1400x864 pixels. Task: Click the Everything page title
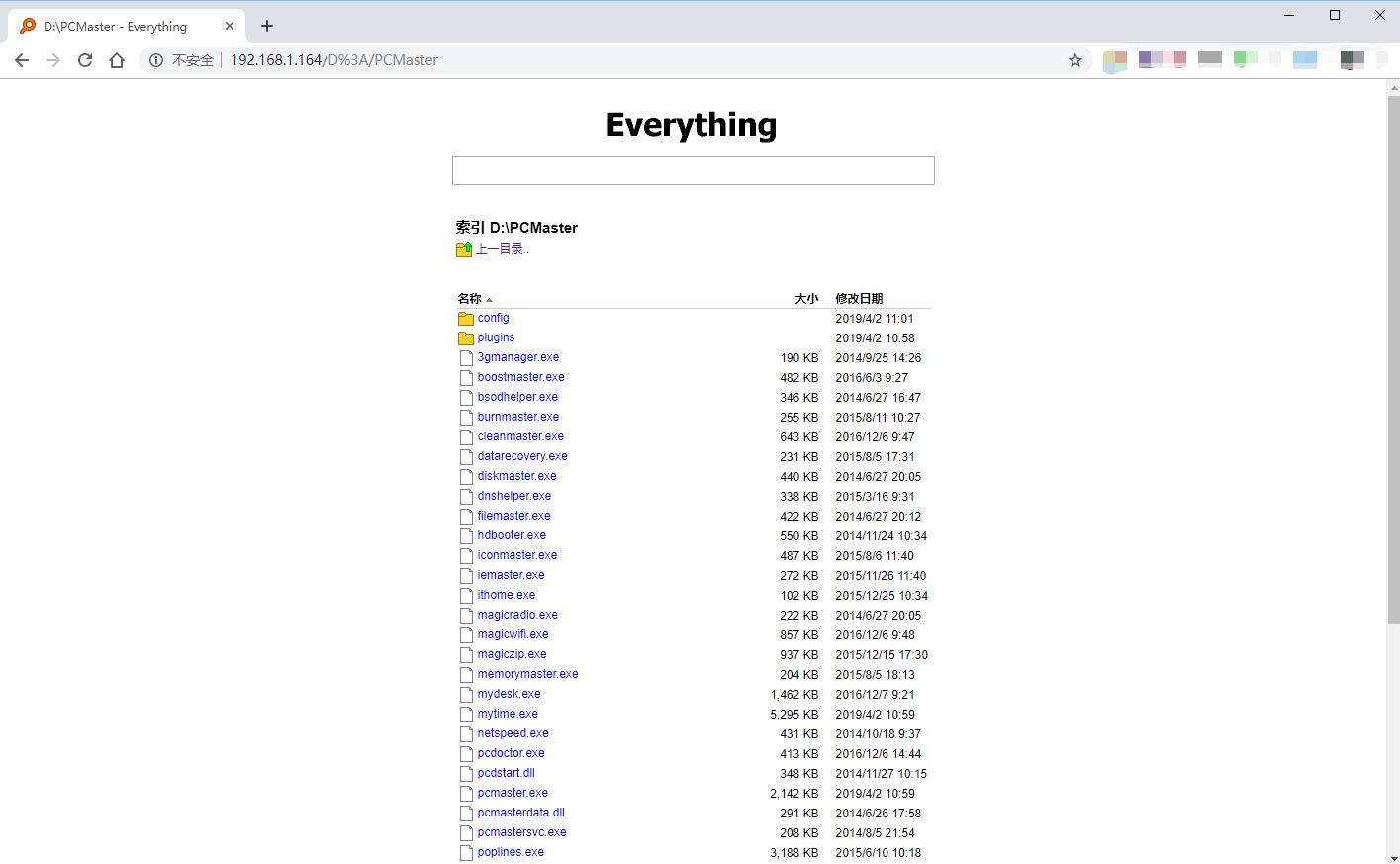click(692, 125)
